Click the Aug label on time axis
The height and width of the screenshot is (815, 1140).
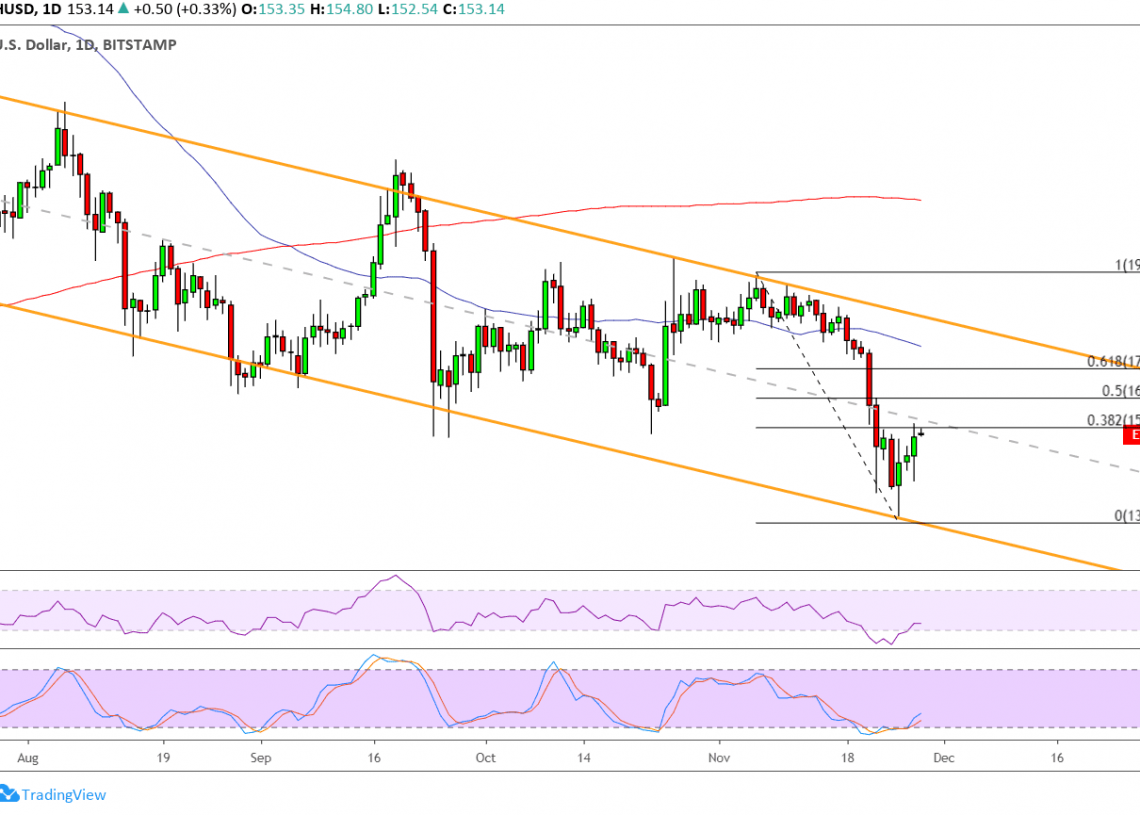point(28,758)
